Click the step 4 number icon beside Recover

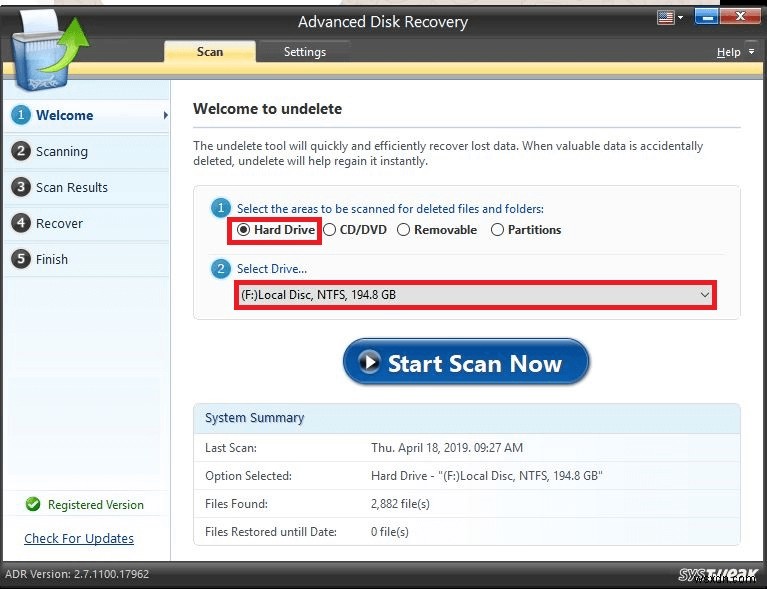(x=21, y=223)
